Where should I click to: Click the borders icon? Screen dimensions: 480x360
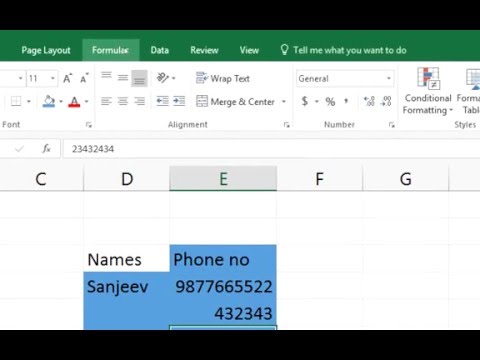pyautogui.click(x=16, y=101)
